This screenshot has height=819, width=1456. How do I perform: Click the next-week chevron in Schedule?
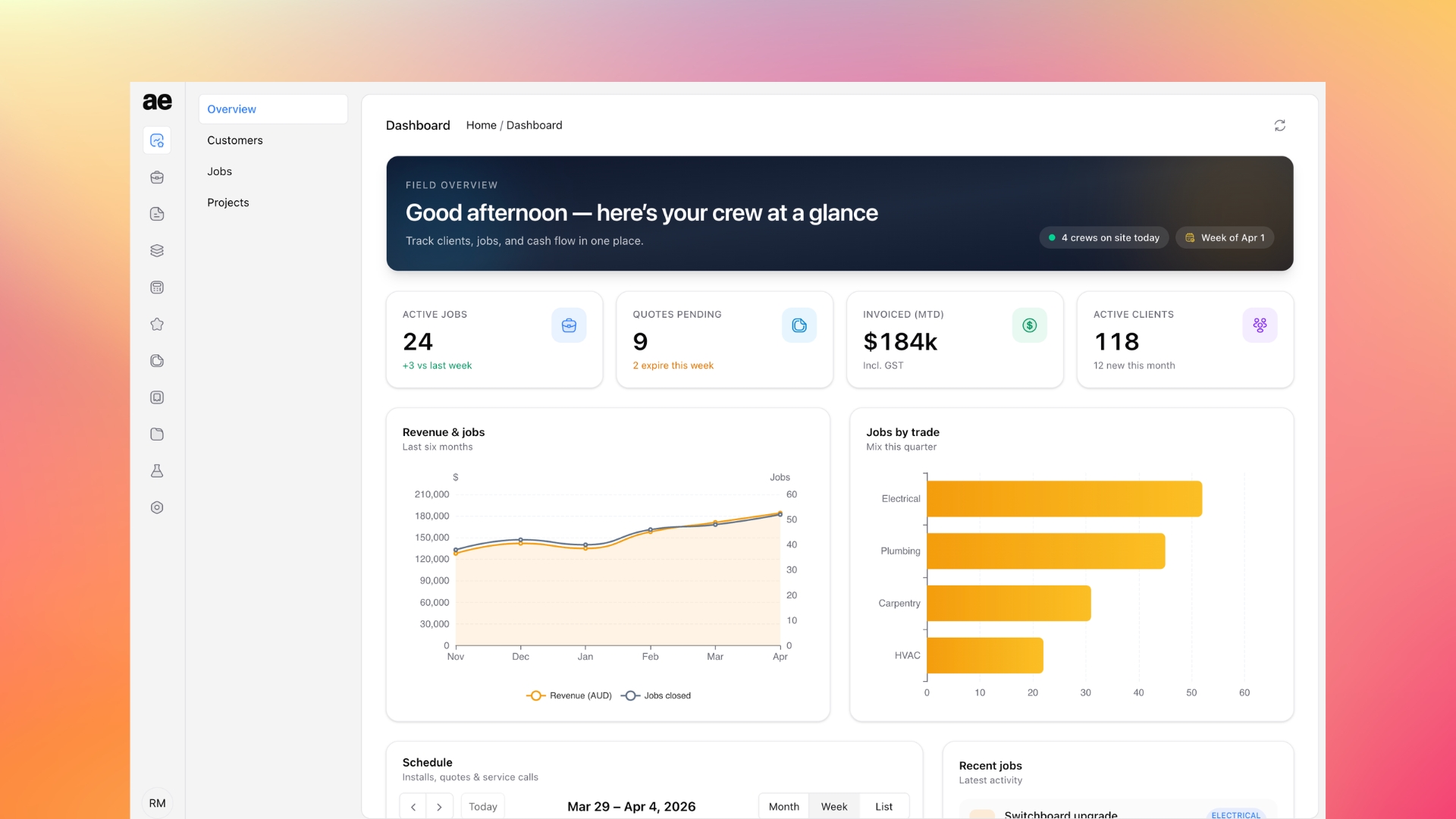click(x=439, y=806)
